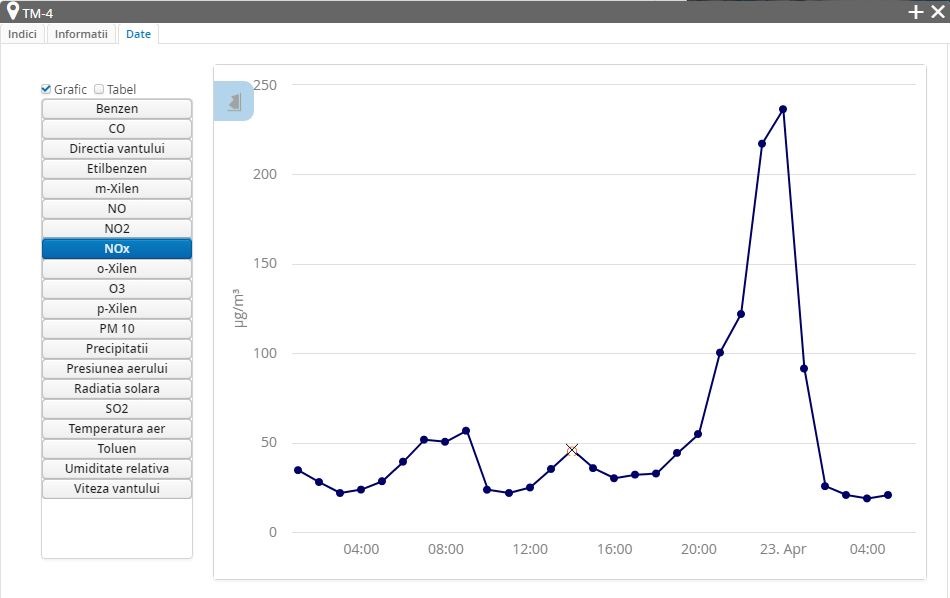Switch to the Indici tab
Image resolution: width=950 pixels, height=598 pixels.
pos(22,34)
